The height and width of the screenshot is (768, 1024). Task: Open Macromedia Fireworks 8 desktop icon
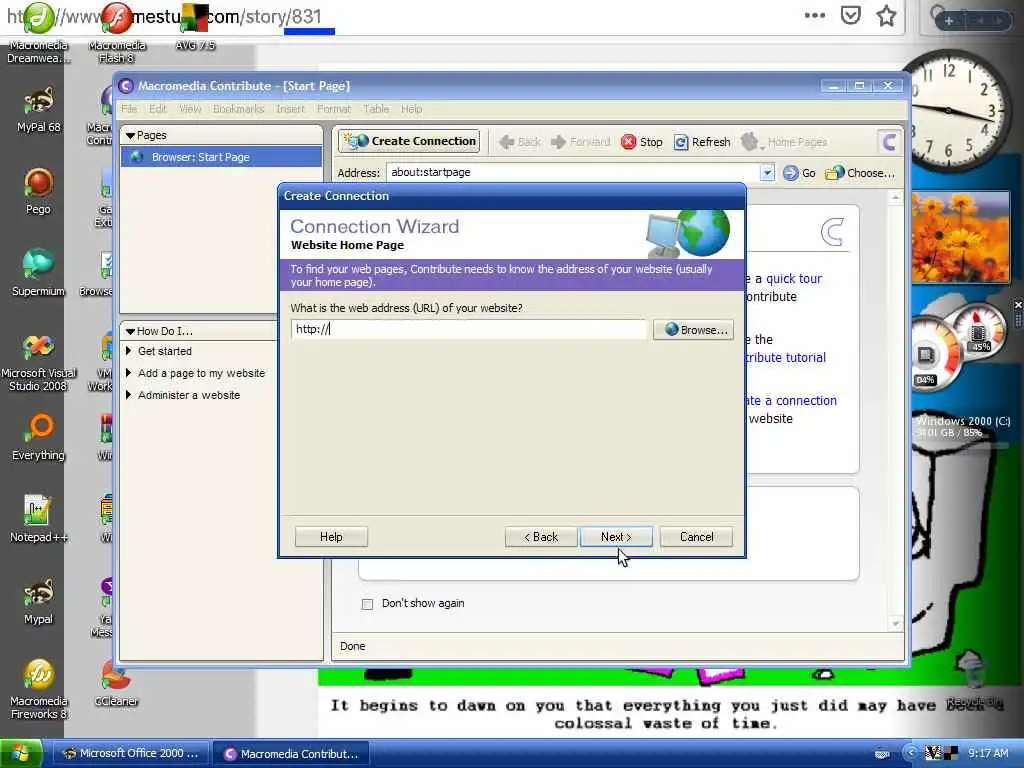point(39,690)
